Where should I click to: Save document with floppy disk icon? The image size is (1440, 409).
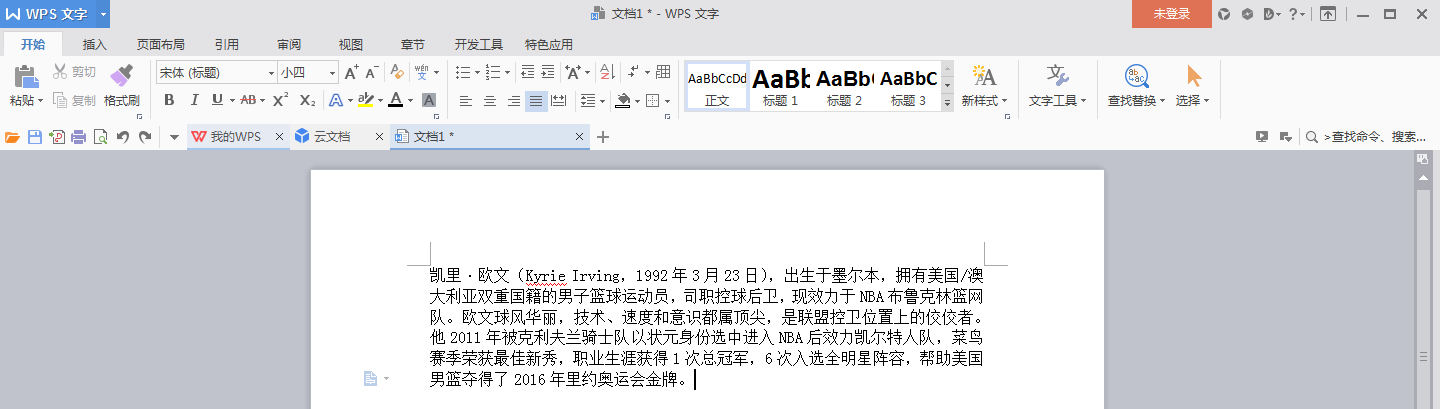point(34,137)
